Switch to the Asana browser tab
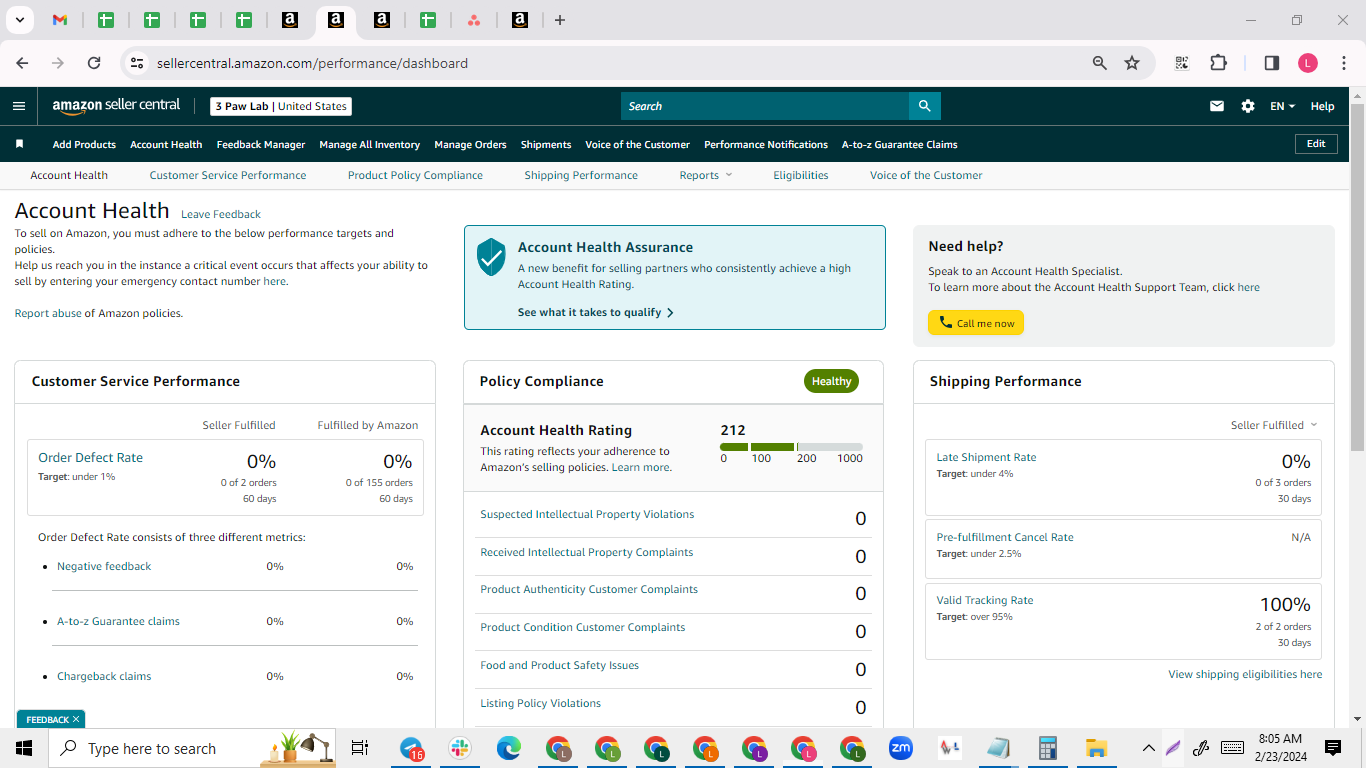The height and width of the screenshot is (768, 1366). point(474,20)
